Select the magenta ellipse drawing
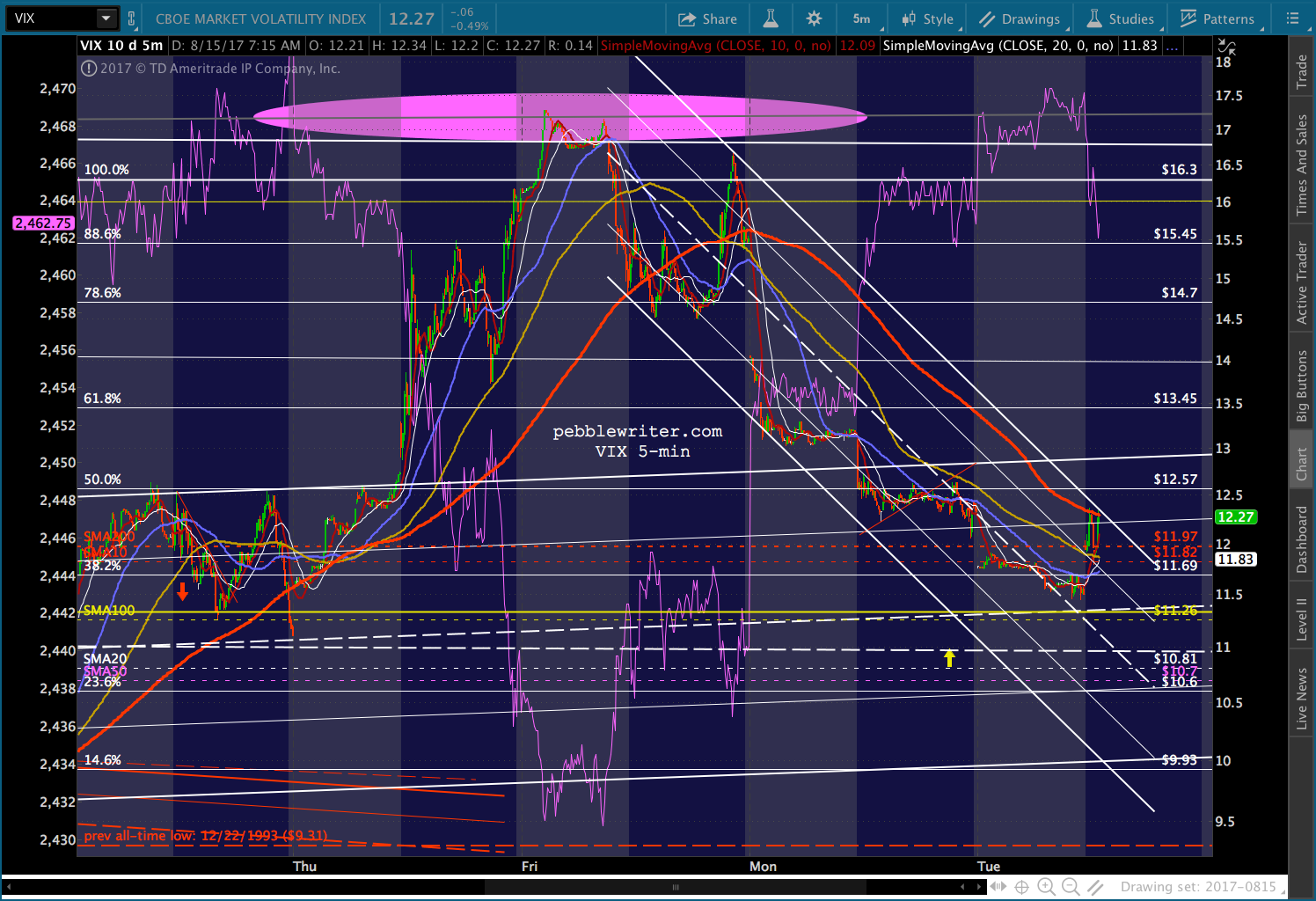This screenshot has width=1316, height=901. [x=559, y=116]
